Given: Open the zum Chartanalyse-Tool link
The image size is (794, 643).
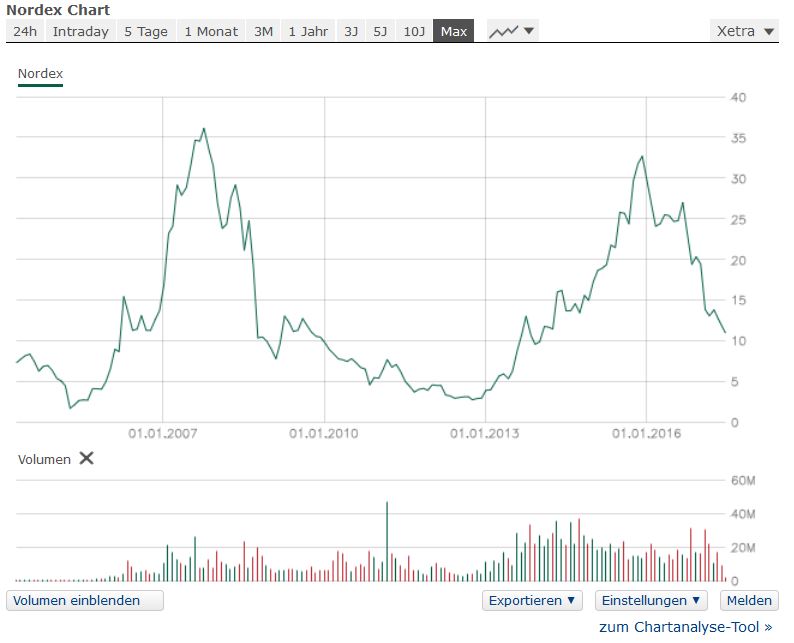Looking at the screenshot, I should (x=686, y=627).
